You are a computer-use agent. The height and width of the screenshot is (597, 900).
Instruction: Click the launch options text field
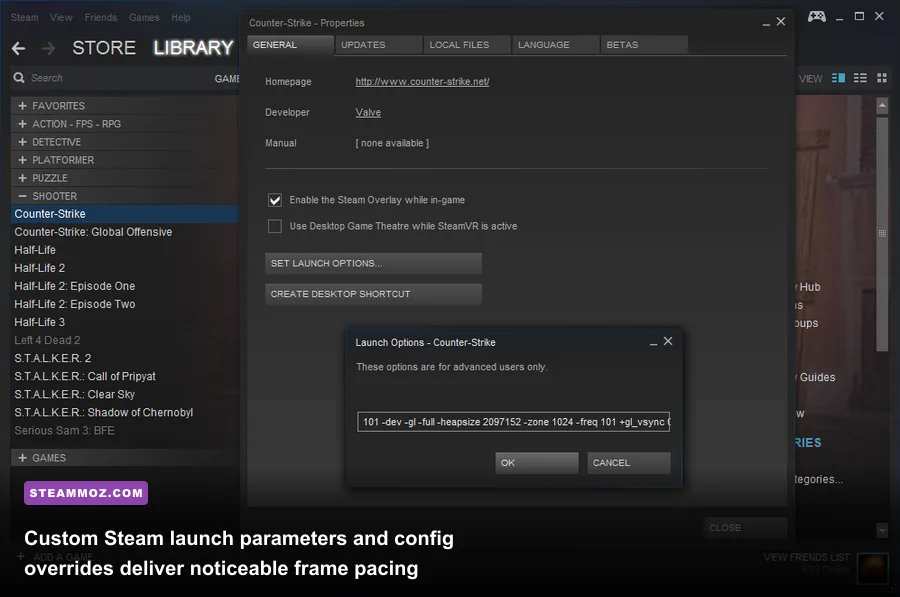513,422
